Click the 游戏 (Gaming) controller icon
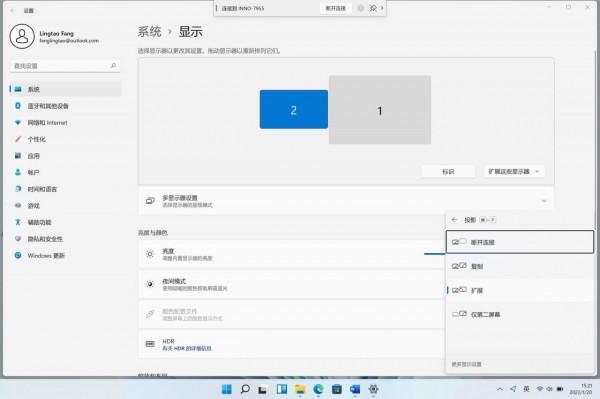 (18, 205)
